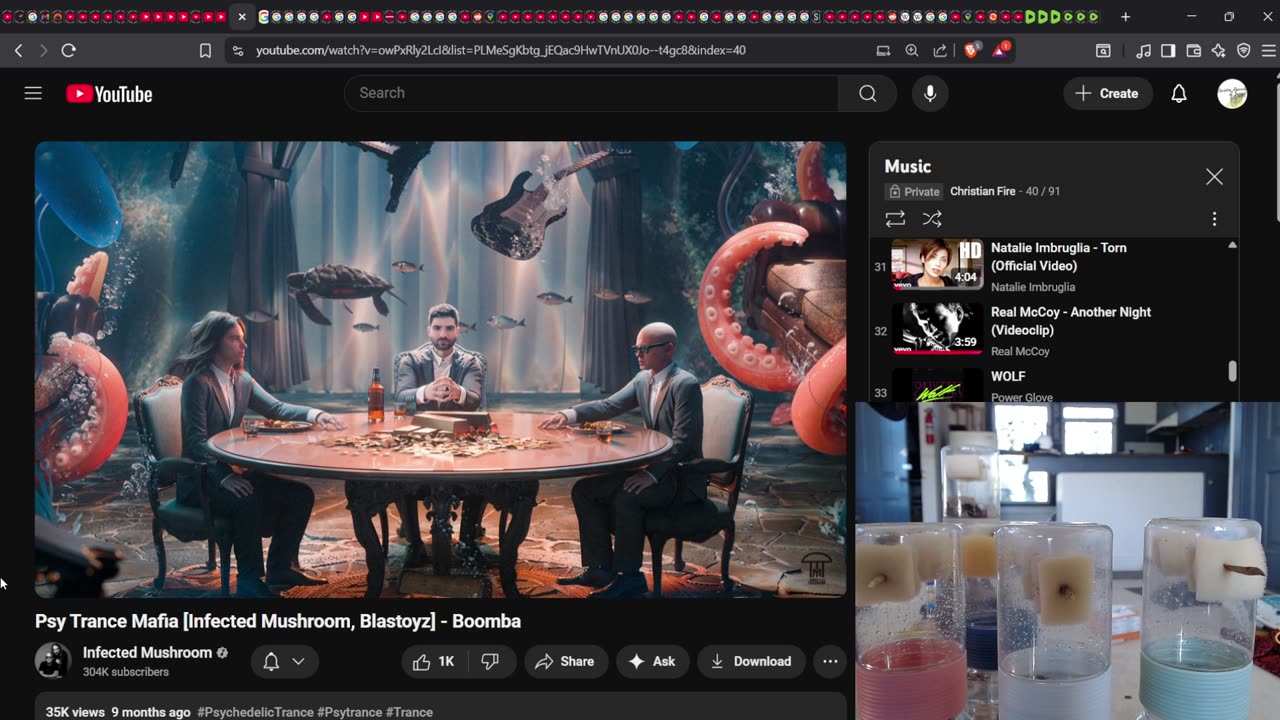1280x720 pixels.
Task: Select the WOLF playlist entry title
Action: point(1008,377)
